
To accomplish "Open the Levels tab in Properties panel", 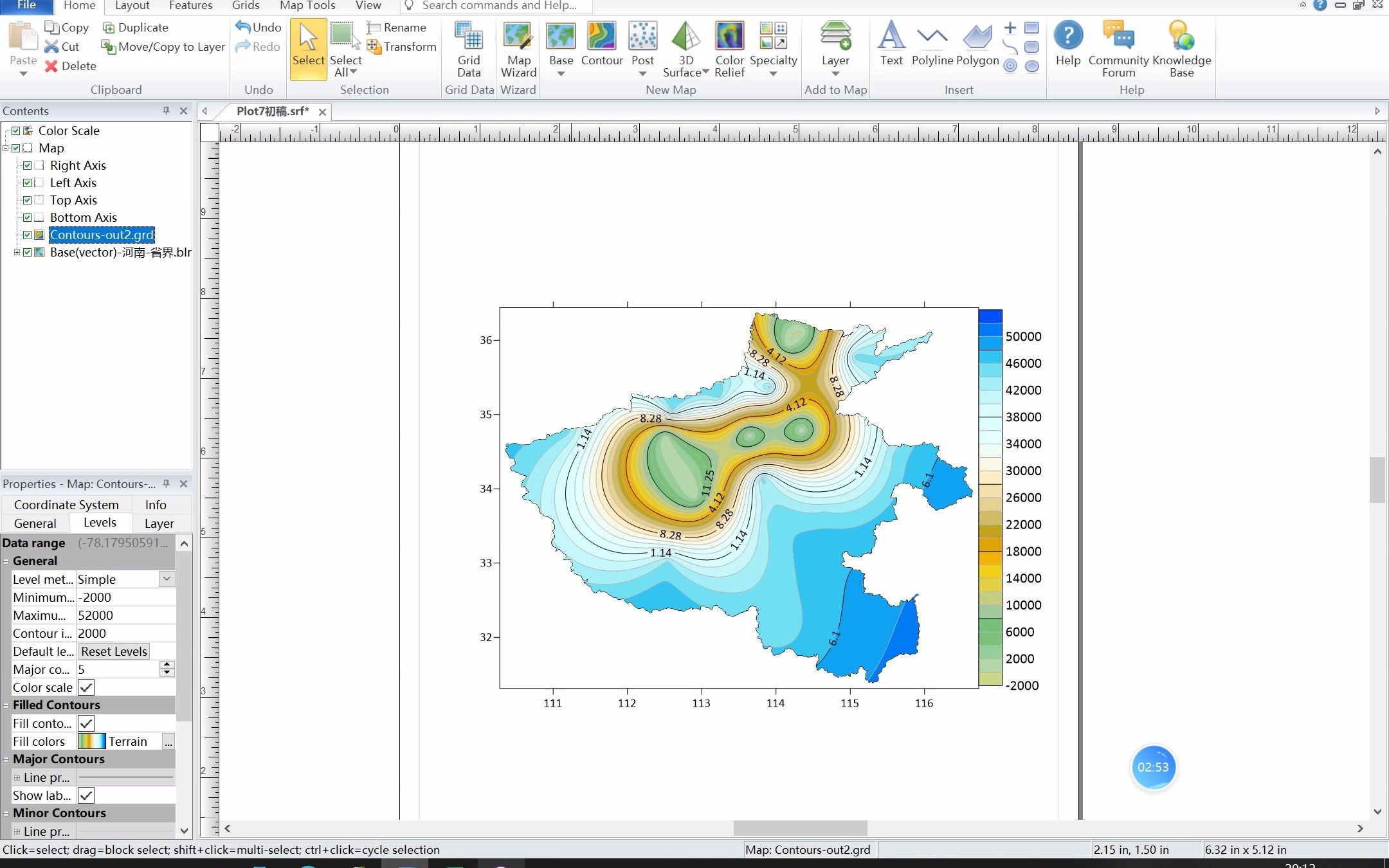I will pos(99,523).
